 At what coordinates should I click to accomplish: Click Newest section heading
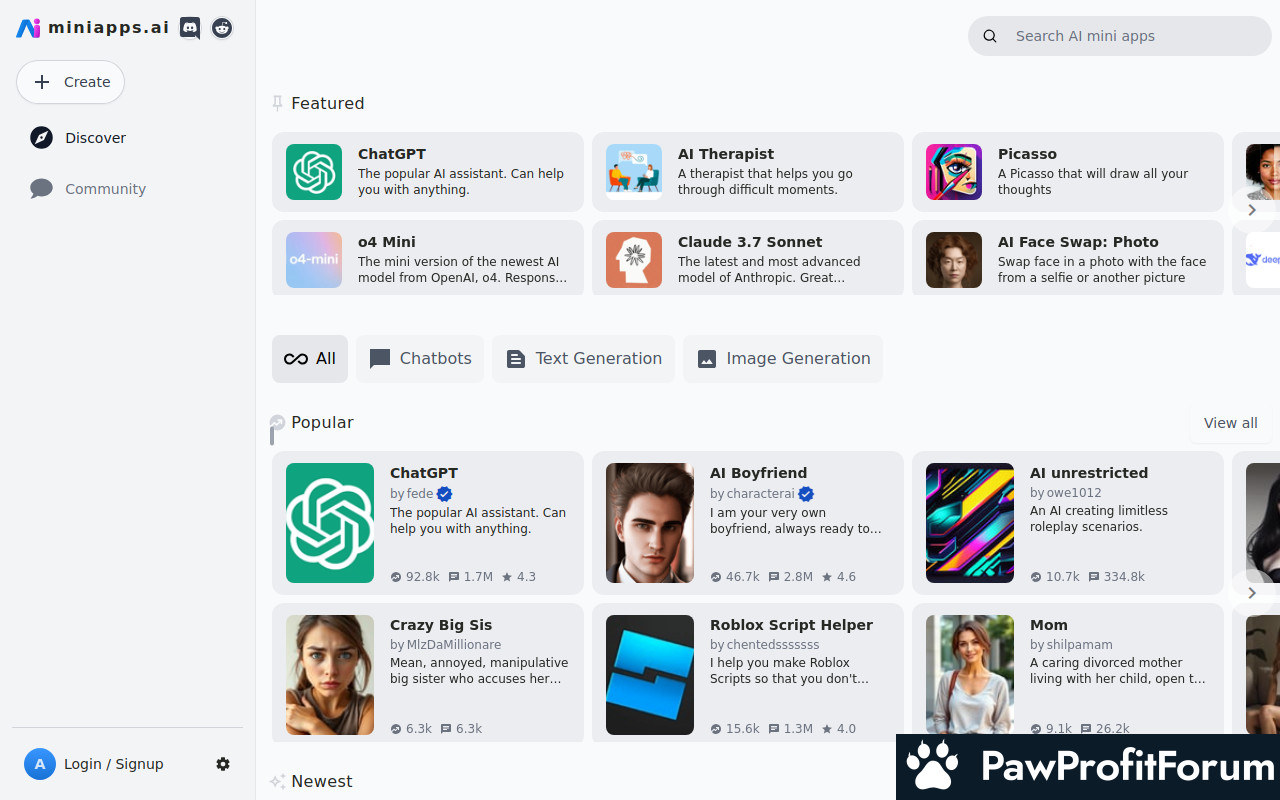coord(322,781)
